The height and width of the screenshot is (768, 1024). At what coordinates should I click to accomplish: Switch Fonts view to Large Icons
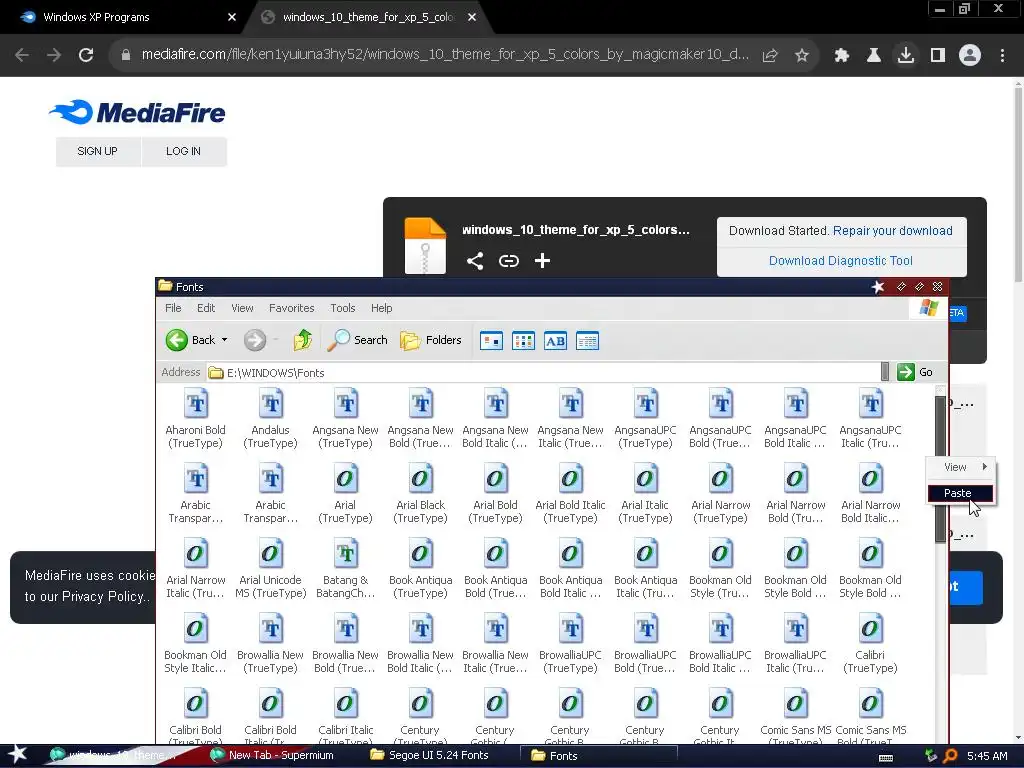click(491, 341)
